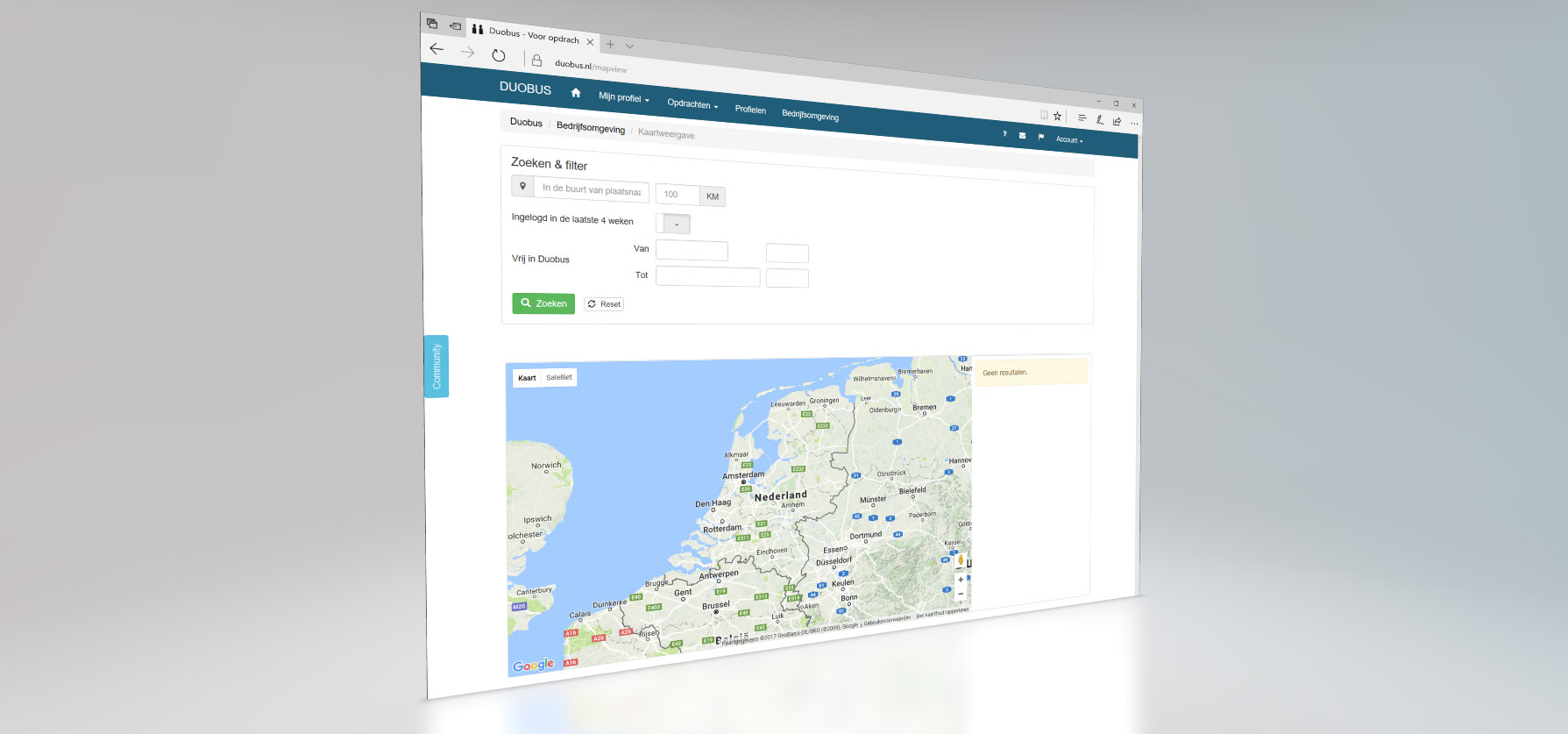Viewport: 1568px width, 734px height.
Task: Open the tab preview chevron
Action: coord(629,46)
